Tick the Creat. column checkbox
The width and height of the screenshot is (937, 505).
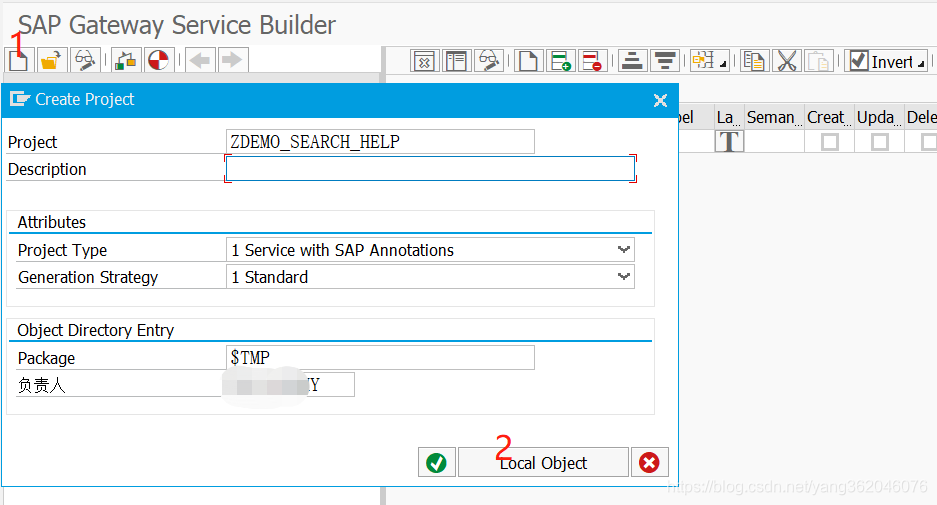(829, 142)
